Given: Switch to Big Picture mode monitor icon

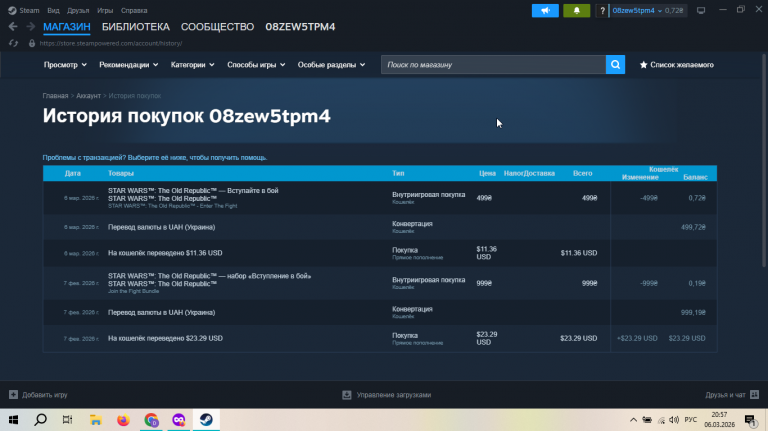Looking at the screenshot, I should coord(701,10).
